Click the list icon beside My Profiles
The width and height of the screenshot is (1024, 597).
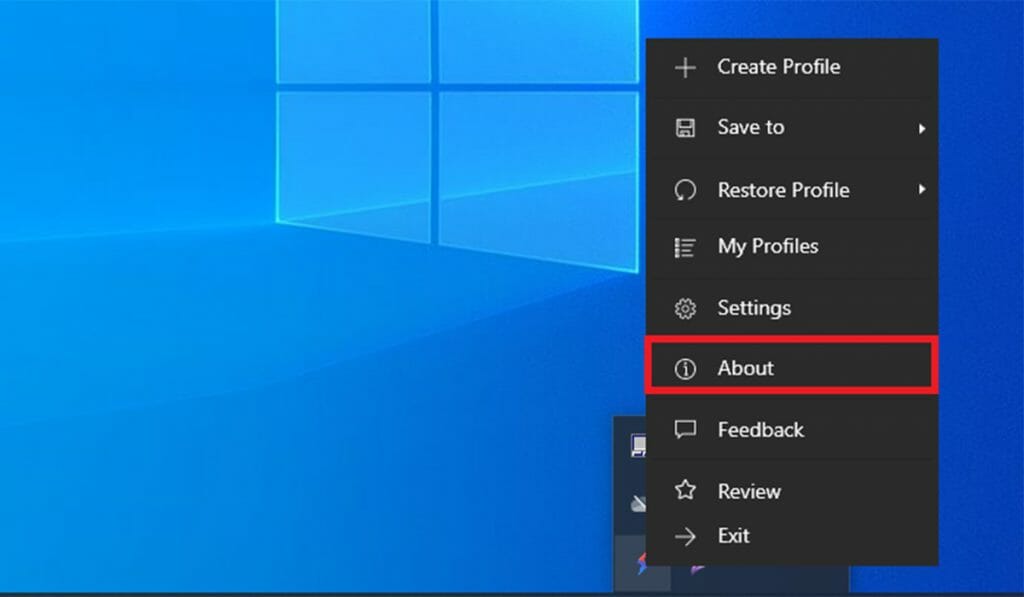point(685,247)
